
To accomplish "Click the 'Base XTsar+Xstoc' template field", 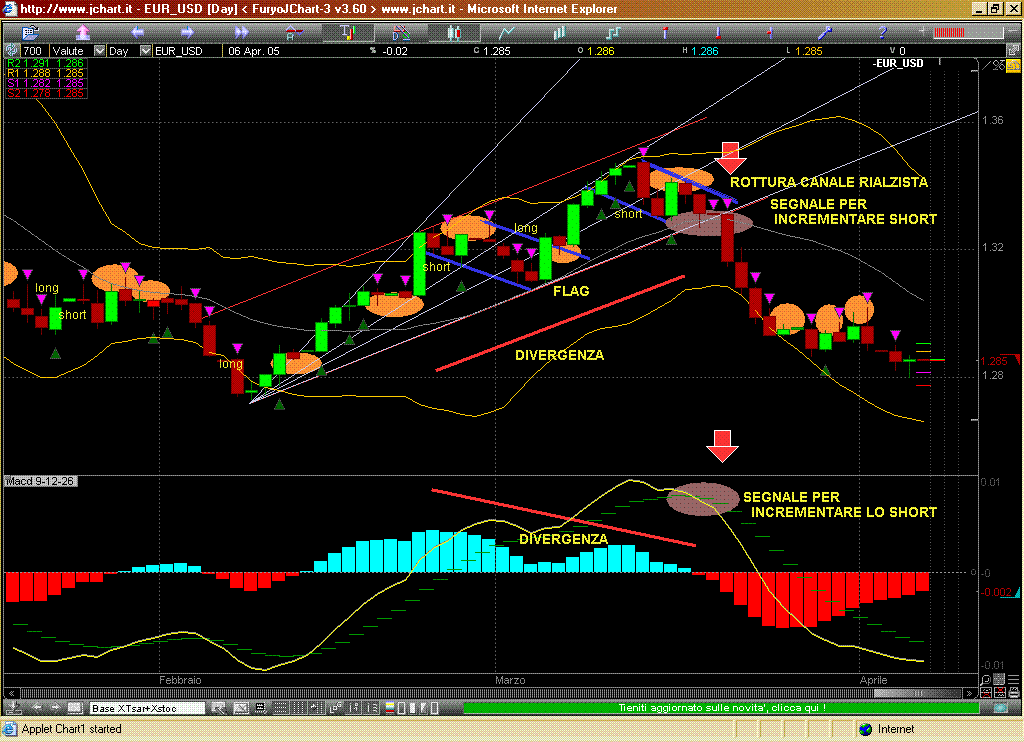I will 147,708.
